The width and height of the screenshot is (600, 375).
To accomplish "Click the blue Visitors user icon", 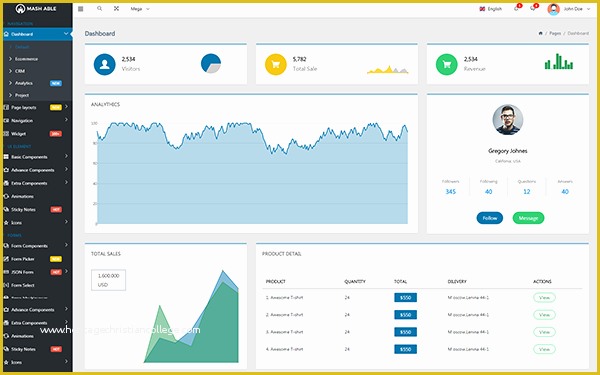I will click(x=104, y=64).
